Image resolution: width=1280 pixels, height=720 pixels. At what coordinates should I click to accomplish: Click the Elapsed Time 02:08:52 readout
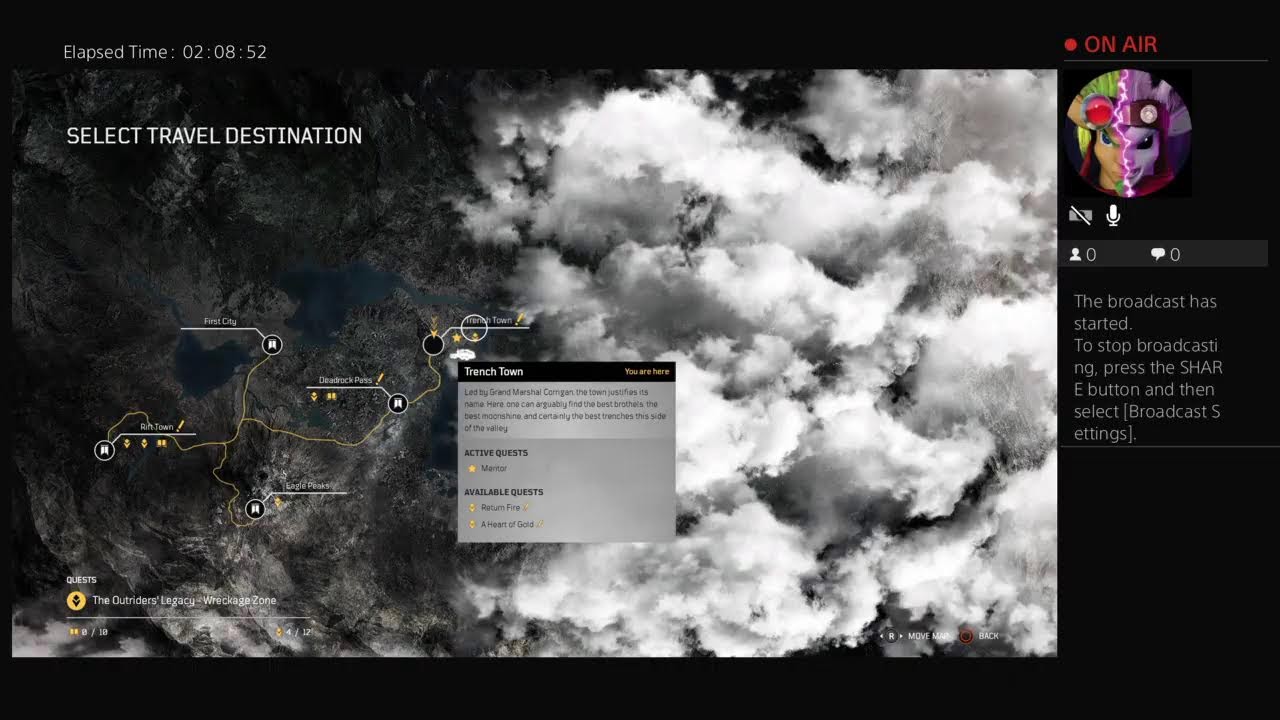[165, 52]
